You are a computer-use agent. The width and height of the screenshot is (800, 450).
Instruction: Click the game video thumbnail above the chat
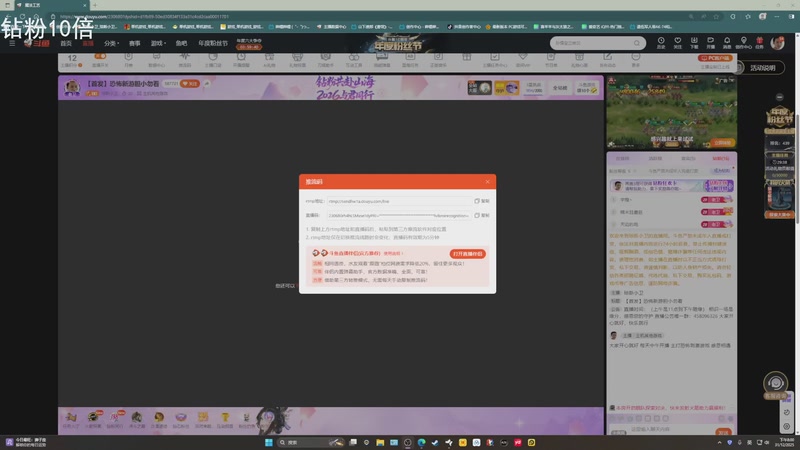coord(671,112)
